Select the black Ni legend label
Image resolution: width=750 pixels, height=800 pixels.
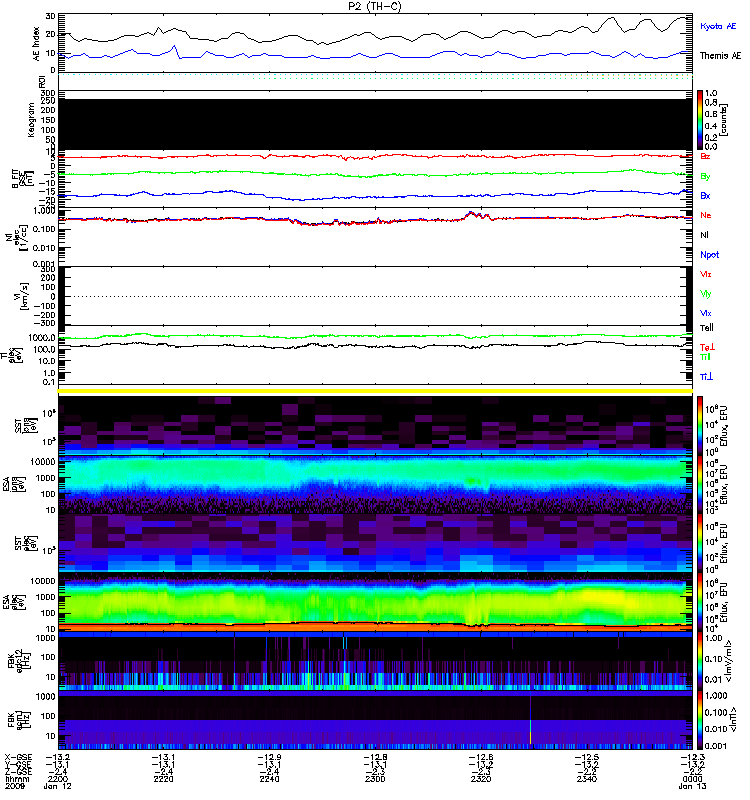(x=704, y=235)
